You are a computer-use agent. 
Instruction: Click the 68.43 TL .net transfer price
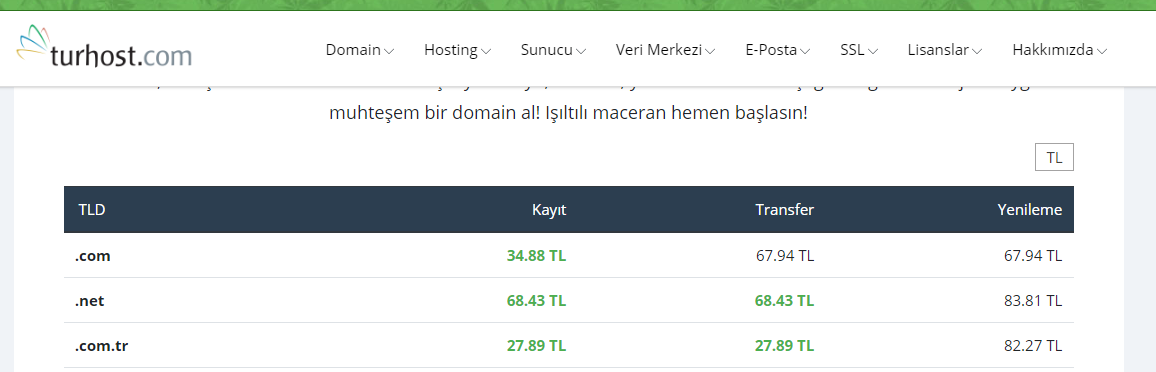[x=784, y=301]
